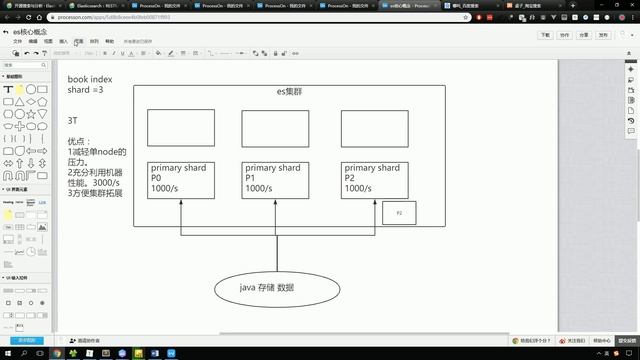Open the line width dropdown
The width and height of the screenshot is (640, 360).
pos(184,53)
